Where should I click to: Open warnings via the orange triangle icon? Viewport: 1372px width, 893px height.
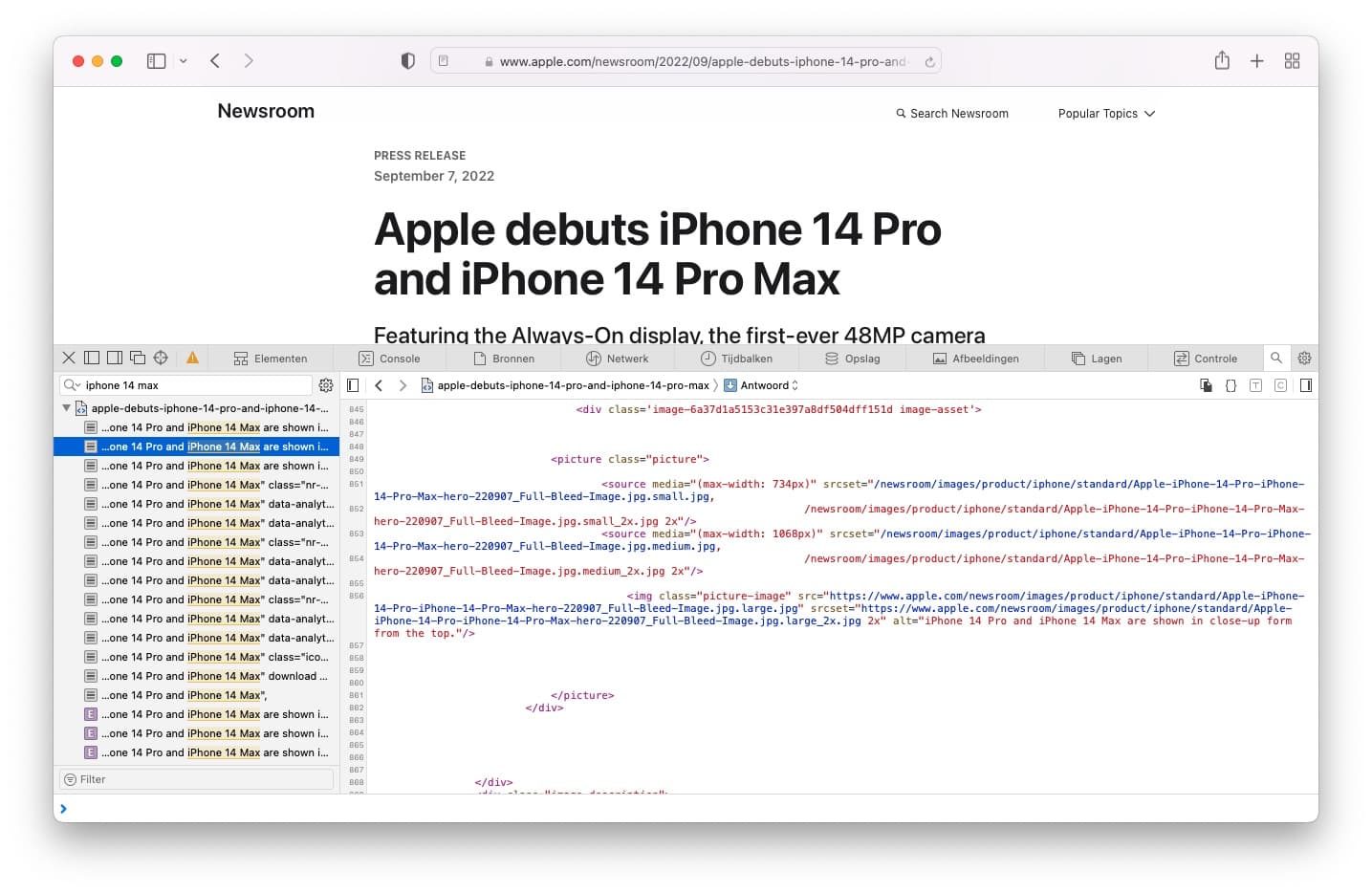click(x=192, y=358)
